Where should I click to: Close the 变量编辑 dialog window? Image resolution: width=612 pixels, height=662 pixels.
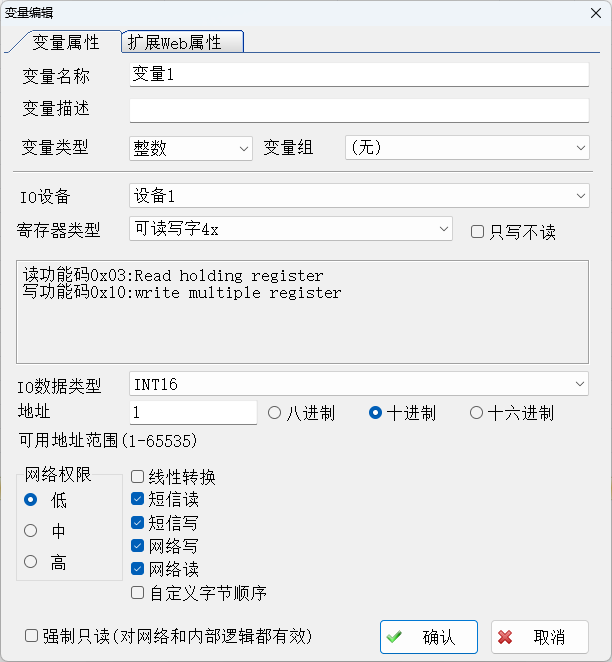click(x=596, y=13)
